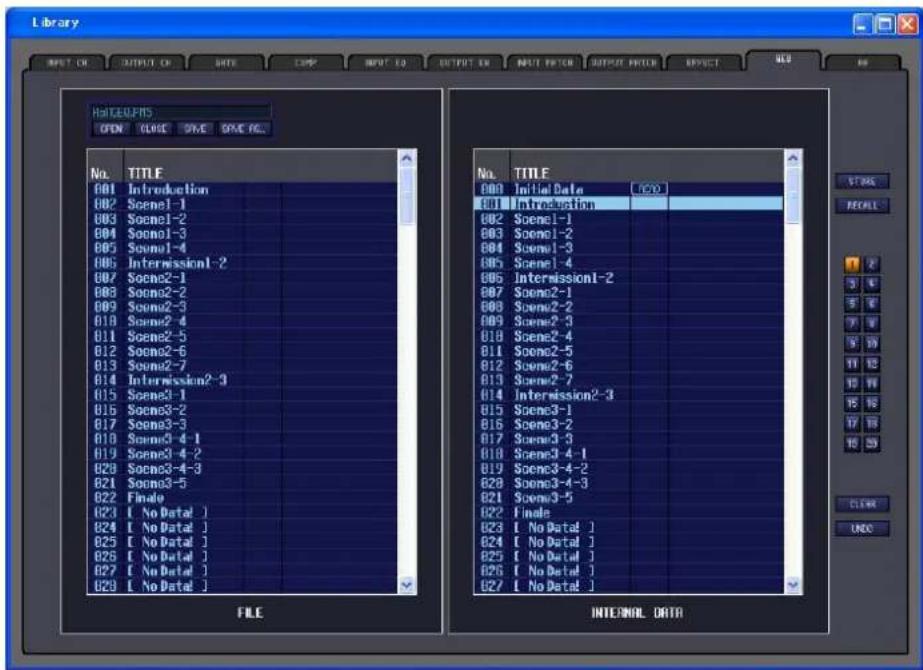The image size is (923, 670).
Task: Click the FILE list scroll-up arrow
Action: [407, 158]
